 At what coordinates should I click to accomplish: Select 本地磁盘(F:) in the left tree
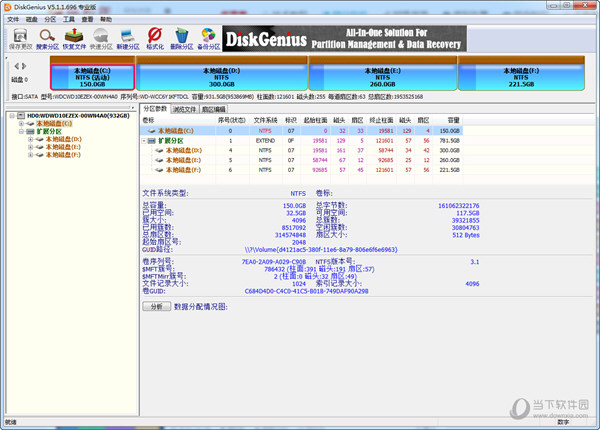[64, 155]
